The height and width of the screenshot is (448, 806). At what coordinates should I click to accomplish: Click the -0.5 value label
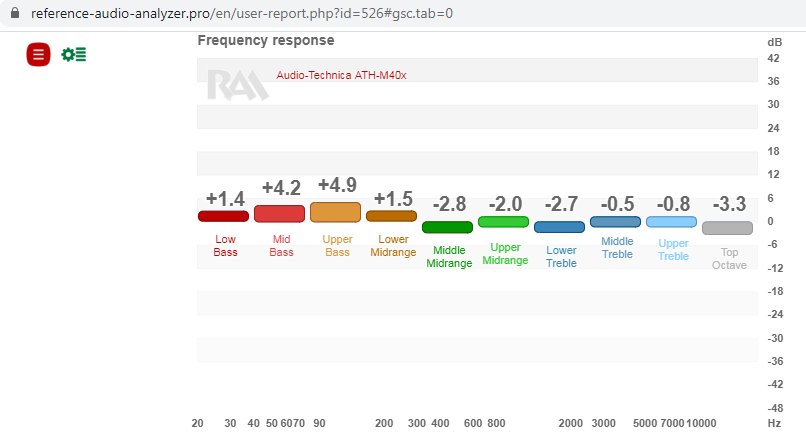[617, 204]
